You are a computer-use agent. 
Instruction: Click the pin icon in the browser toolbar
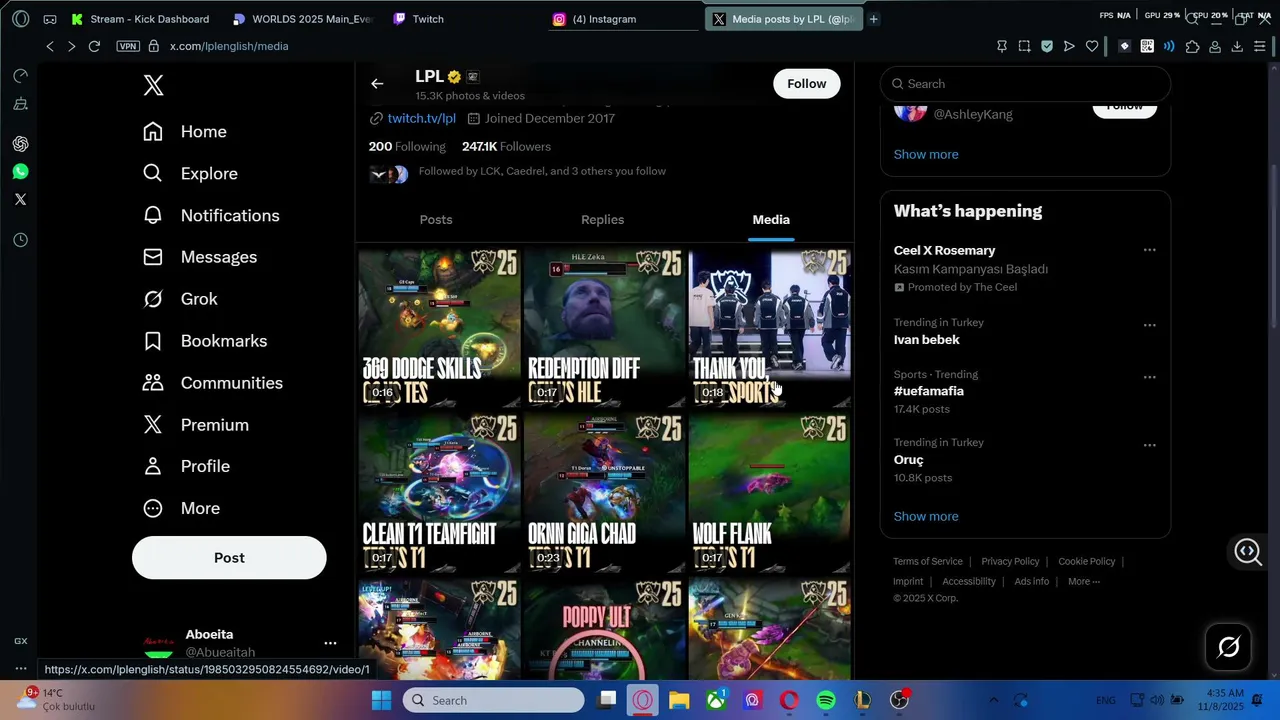[x=1002, y=46]
